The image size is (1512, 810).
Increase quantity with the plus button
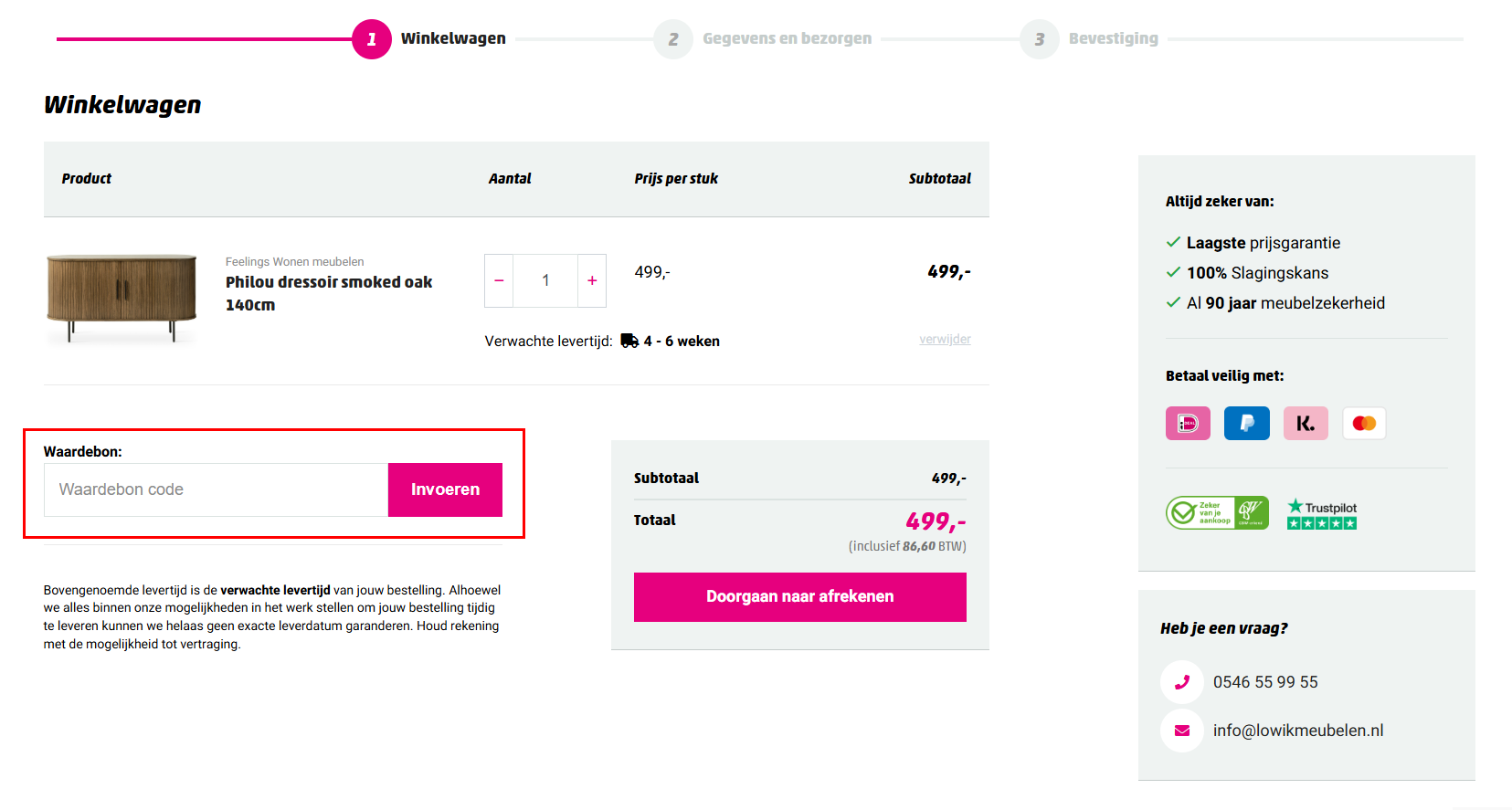pyautogui.click(x=591, y=280)
